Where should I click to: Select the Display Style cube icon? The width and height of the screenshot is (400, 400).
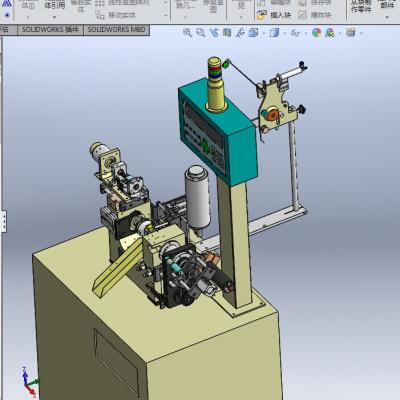click(274, 32)
